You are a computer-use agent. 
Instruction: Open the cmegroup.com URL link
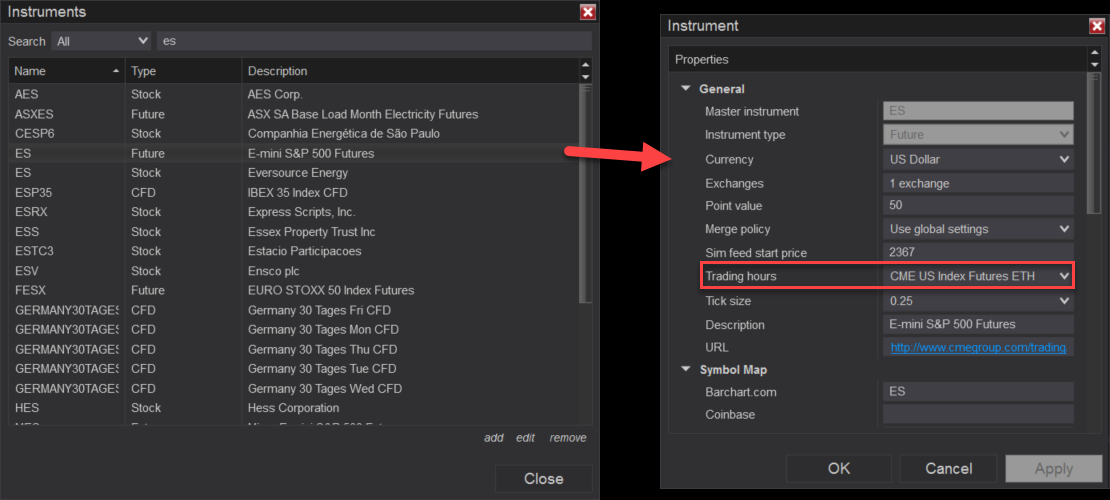pos(978,348)
